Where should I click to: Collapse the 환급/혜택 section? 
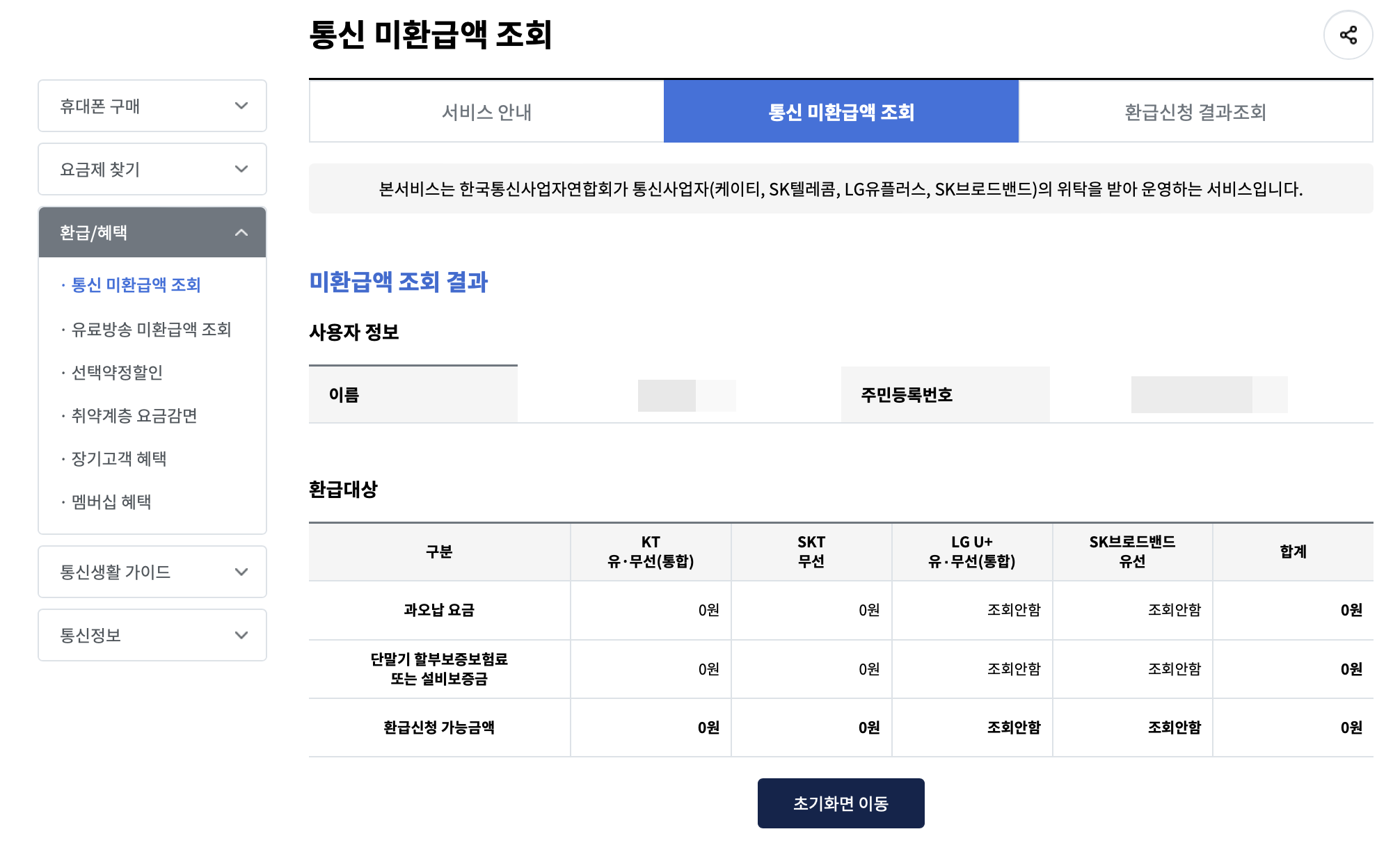152,232
